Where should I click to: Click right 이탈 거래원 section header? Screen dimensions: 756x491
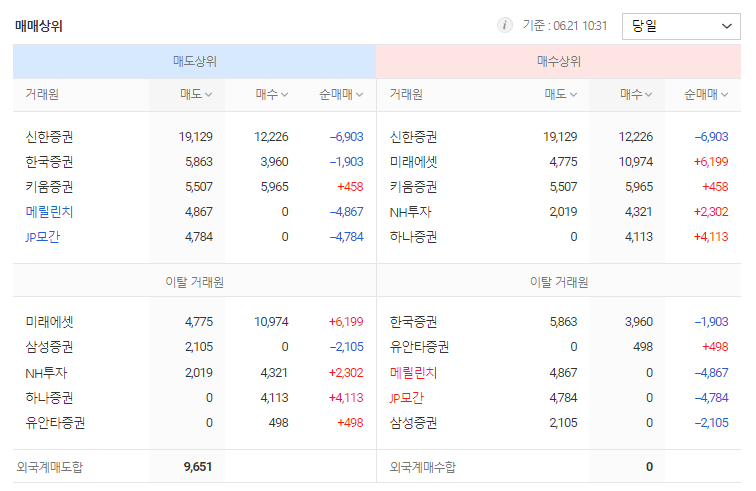click(x=559, y=282)
